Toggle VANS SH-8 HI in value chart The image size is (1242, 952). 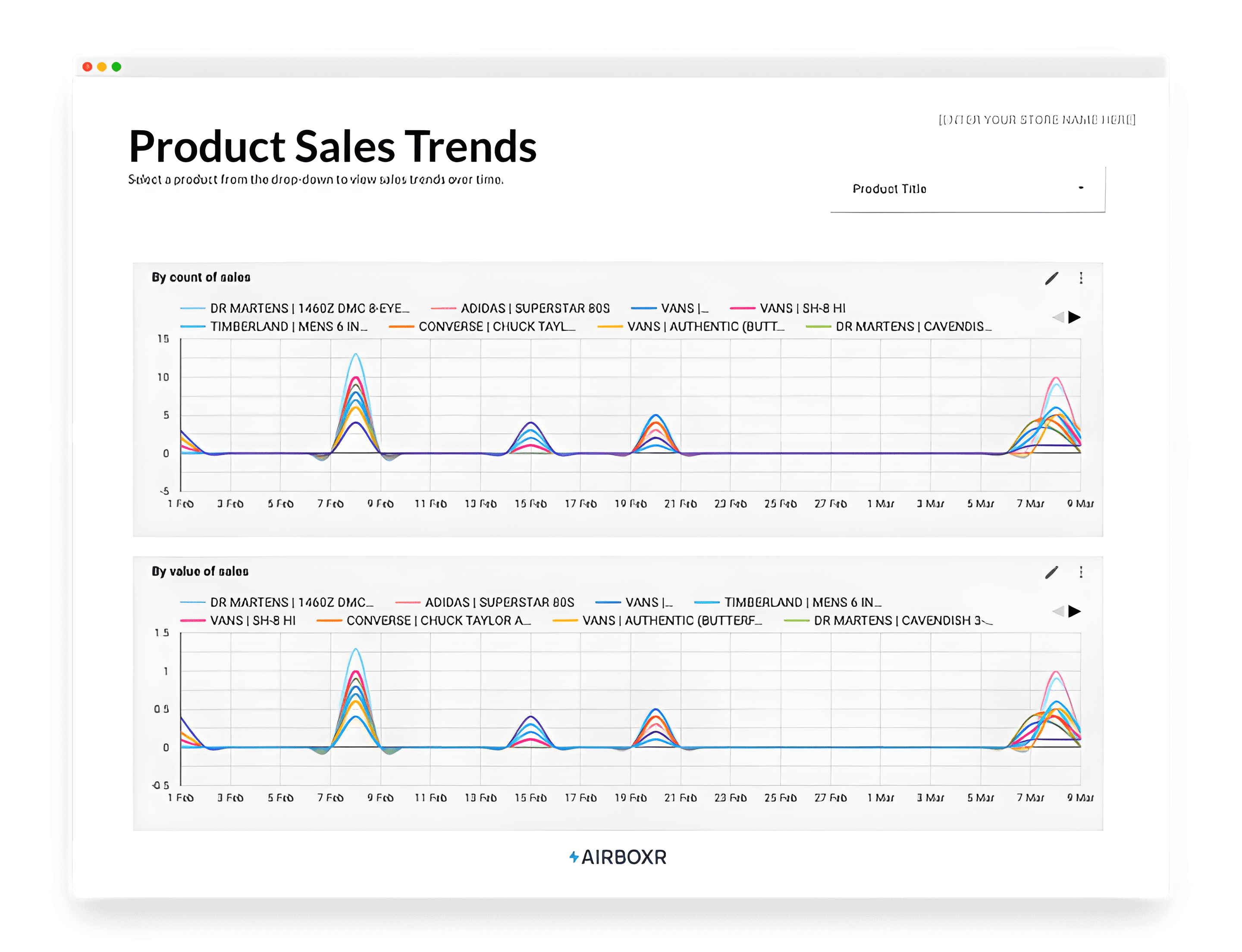pos(238,620)
